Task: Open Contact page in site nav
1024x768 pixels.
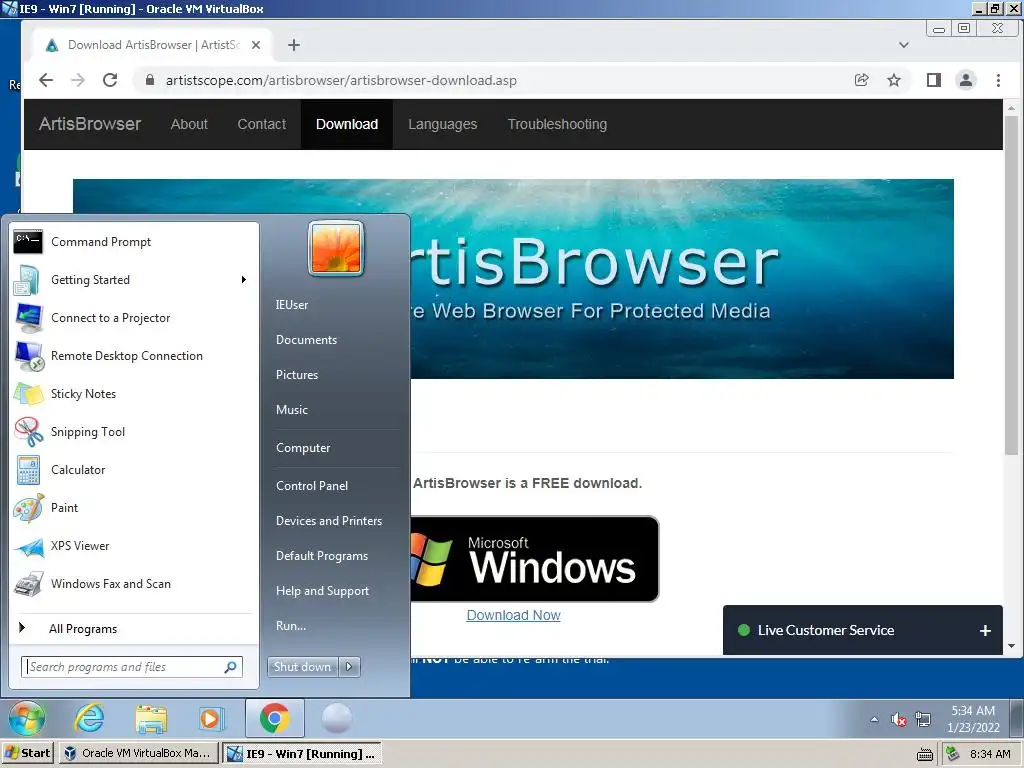Action: tap(261, 124)
